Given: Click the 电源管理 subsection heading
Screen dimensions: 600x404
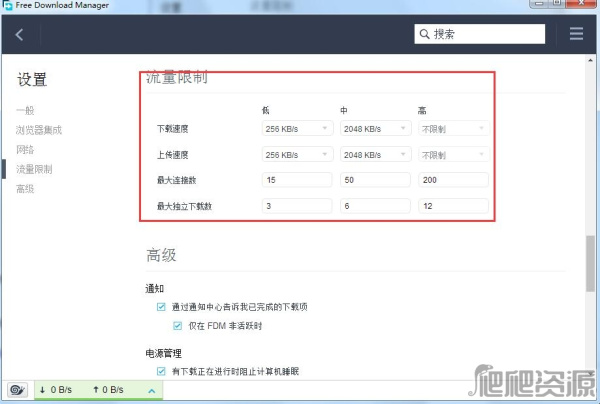Looking at the screenshot, I should pyautogui.click(x=163, y=354).
